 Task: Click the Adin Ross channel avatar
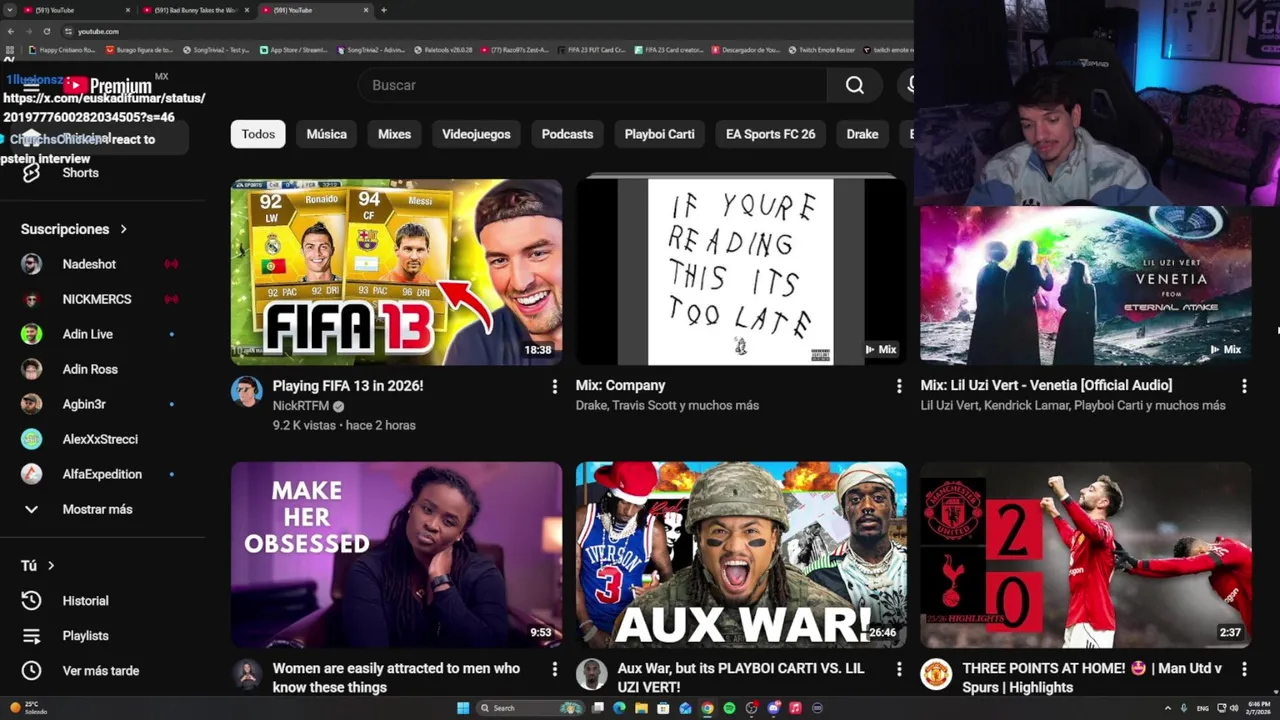(32, 369)
